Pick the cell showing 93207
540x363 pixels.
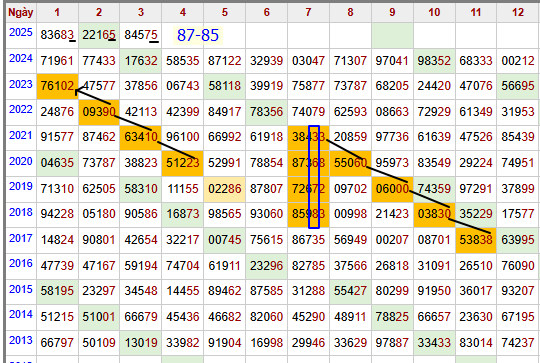(518, 291)
